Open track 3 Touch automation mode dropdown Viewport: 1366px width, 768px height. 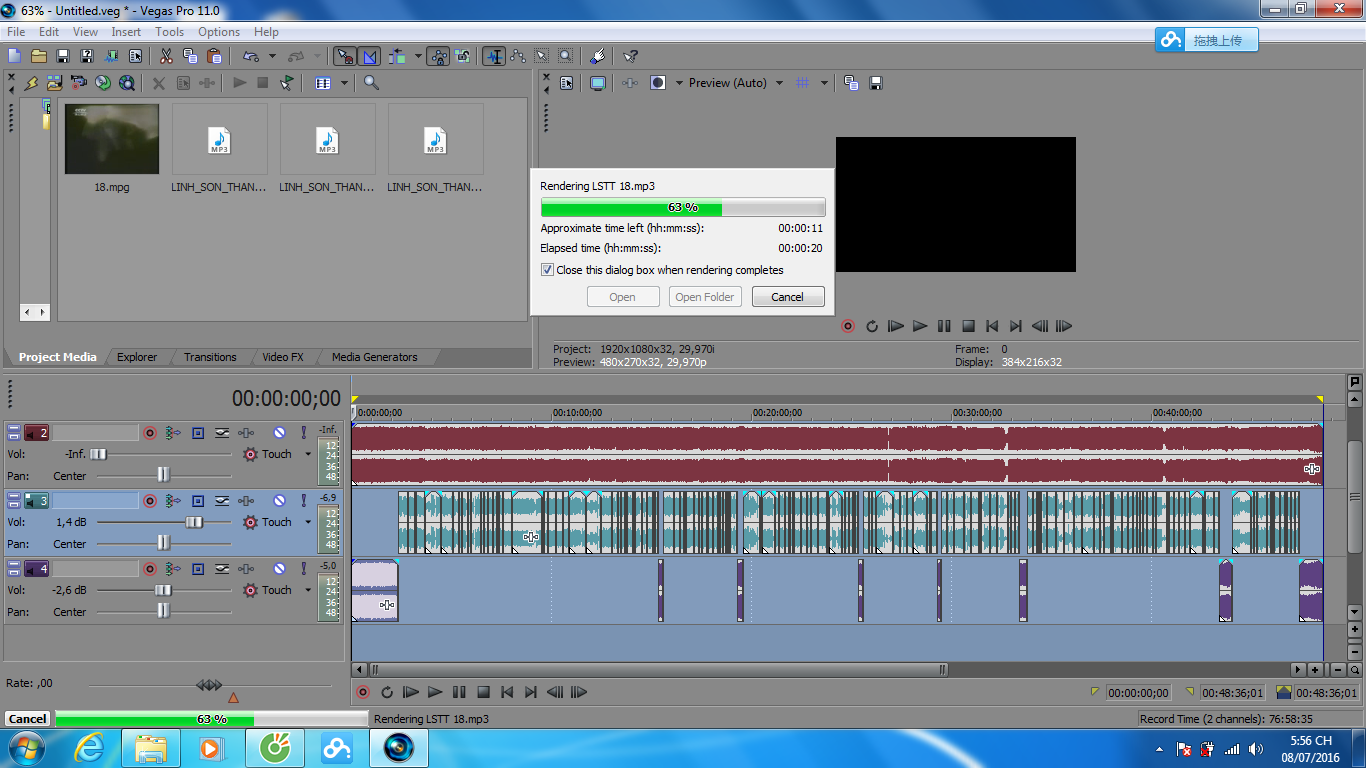point(308,522)
